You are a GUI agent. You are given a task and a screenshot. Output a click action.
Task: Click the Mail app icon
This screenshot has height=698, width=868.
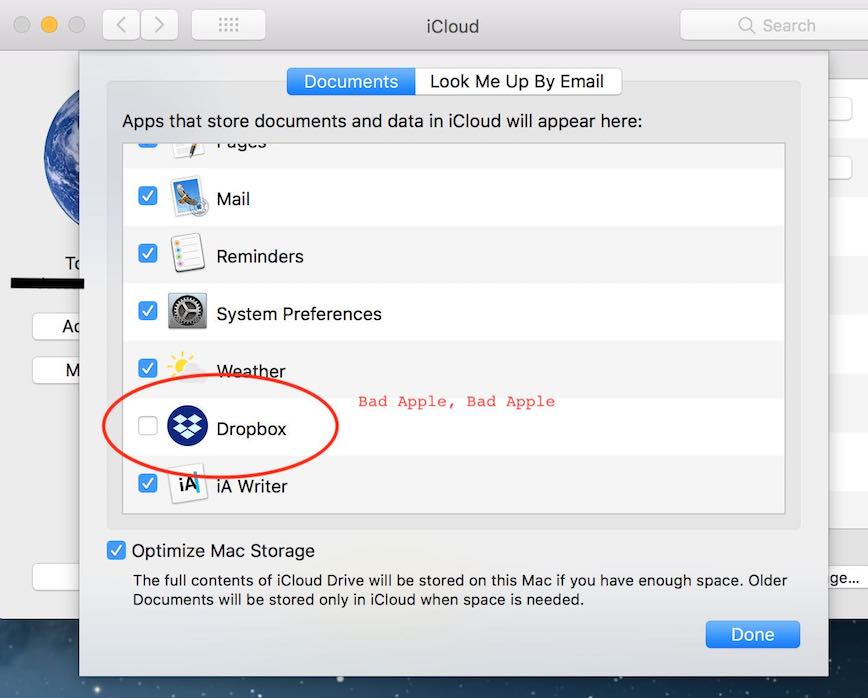[x=187, y=198]
